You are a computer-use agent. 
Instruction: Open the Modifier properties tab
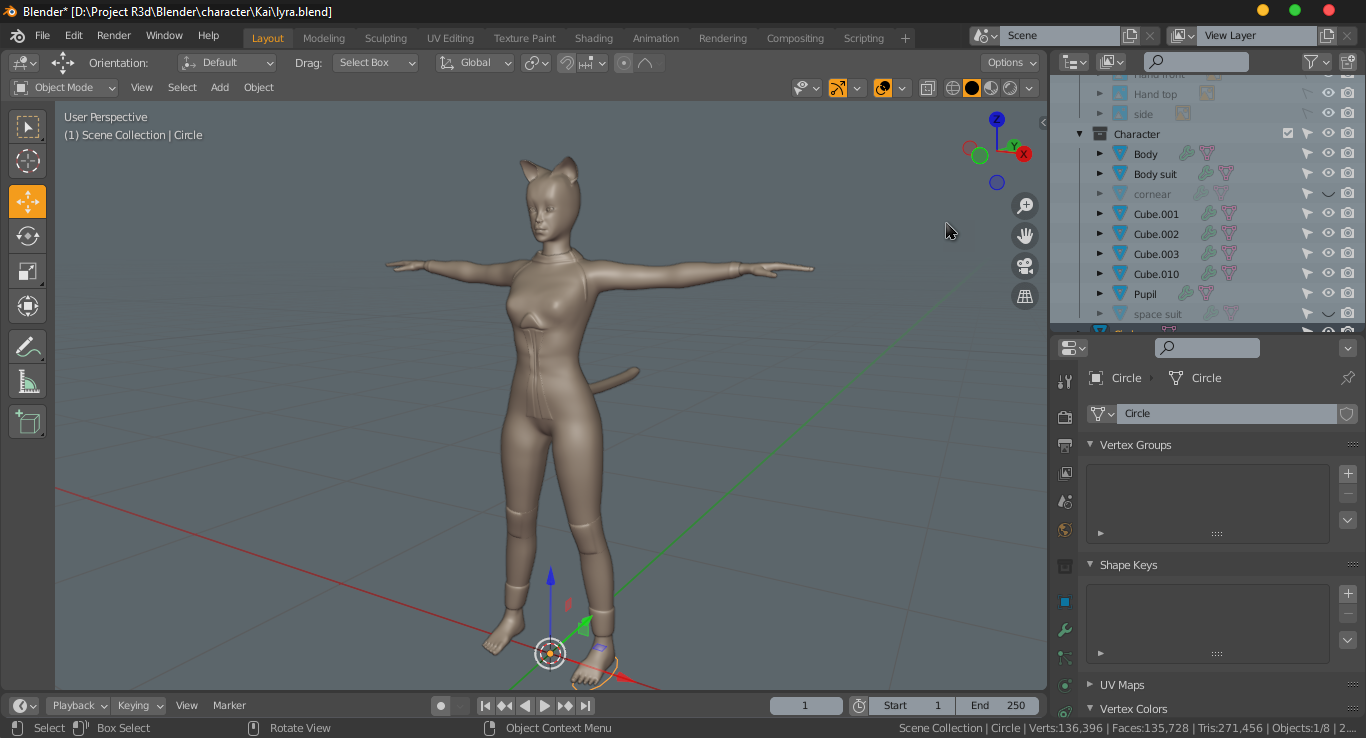[x=1065, y=630]
